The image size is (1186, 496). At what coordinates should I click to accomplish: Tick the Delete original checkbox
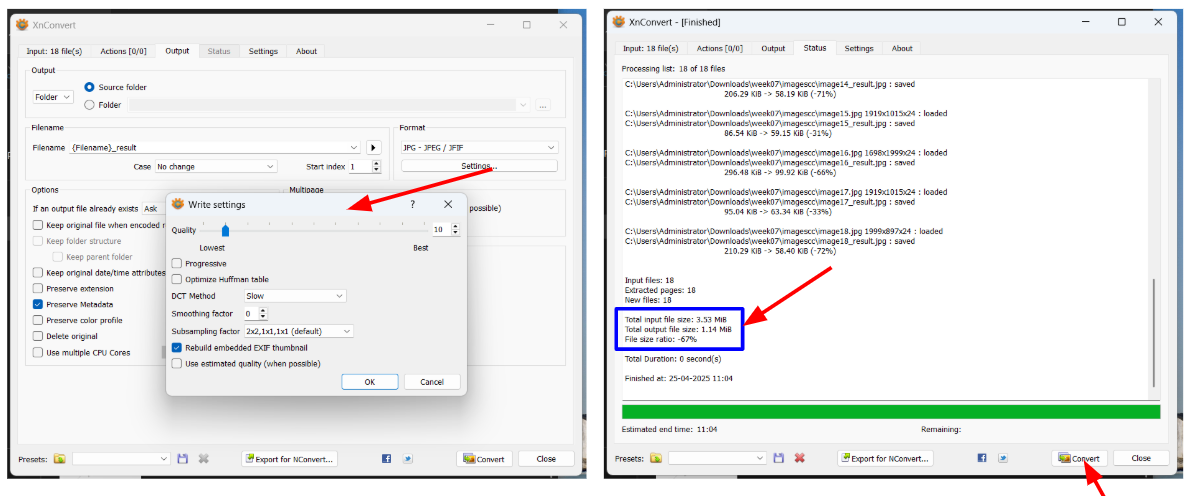[x=38, y=336]
